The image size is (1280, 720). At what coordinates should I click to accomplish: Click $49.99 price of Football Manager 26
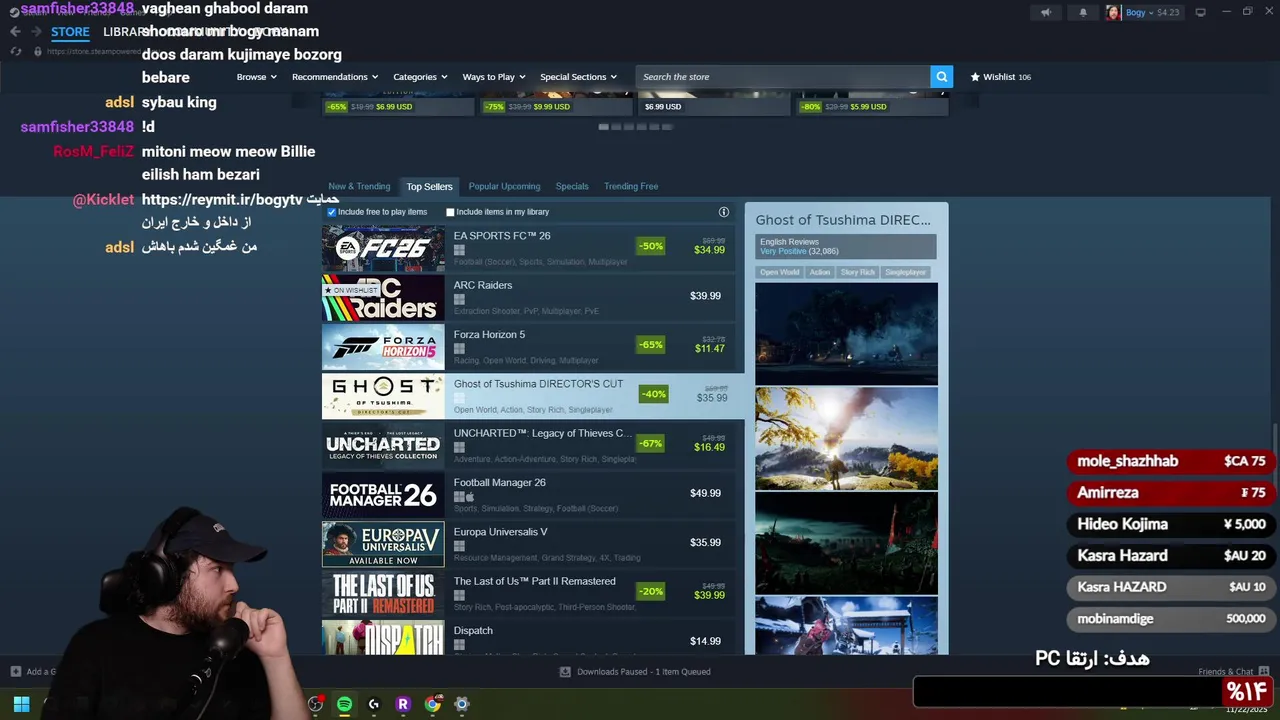click(705, 493)
